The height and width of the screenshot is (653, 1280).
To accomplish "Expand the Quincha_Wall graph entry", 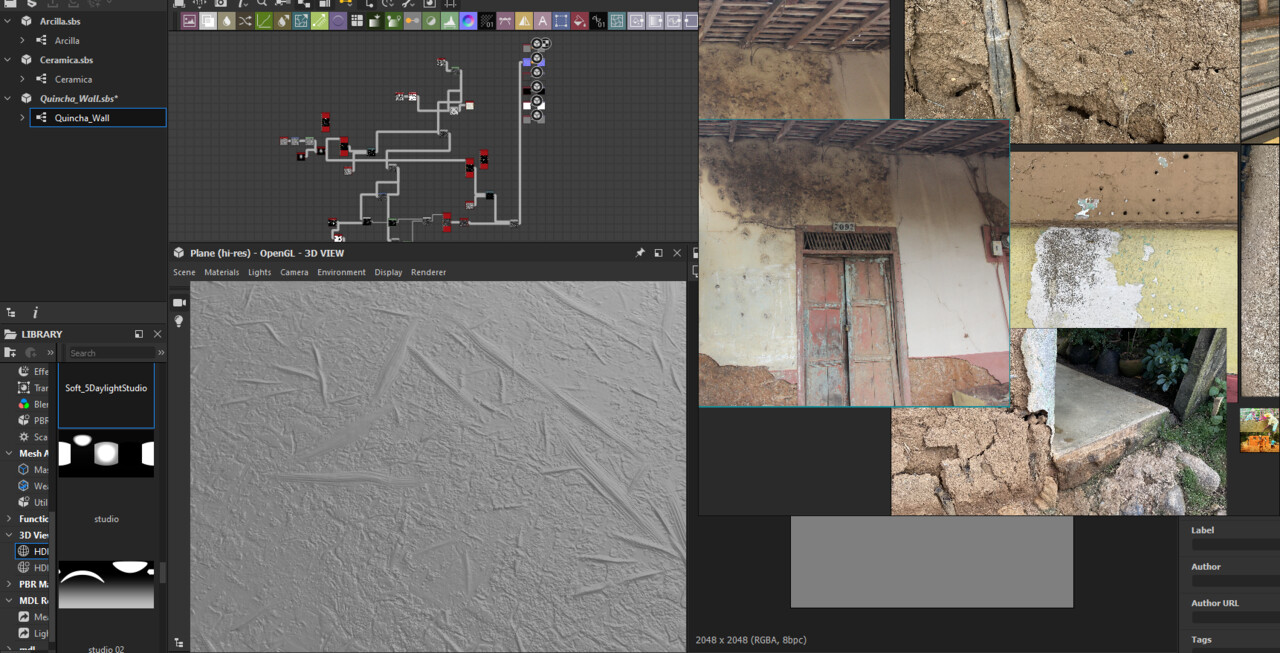I will [x=22, y=118].
